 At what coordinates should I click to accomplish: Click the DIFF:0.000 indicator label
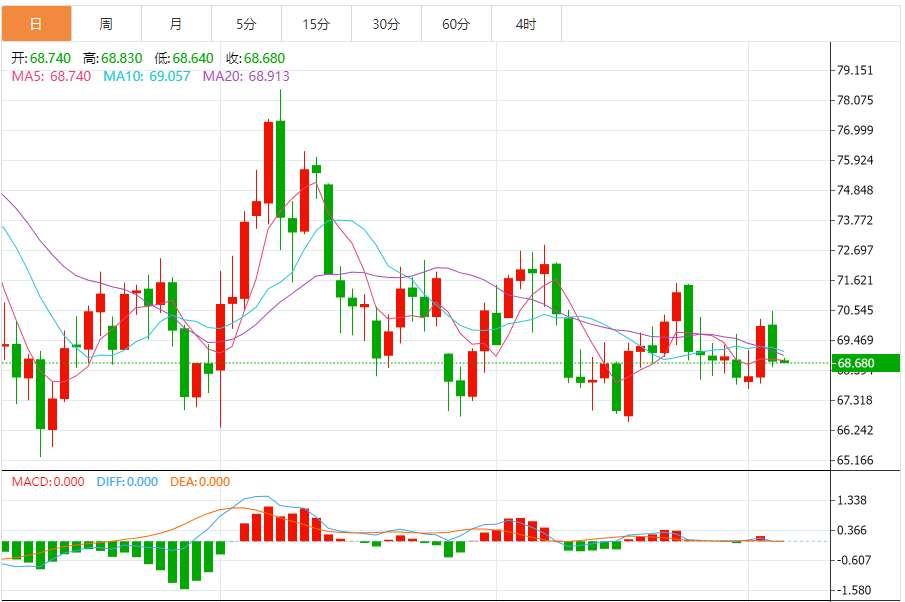point(127,481)
